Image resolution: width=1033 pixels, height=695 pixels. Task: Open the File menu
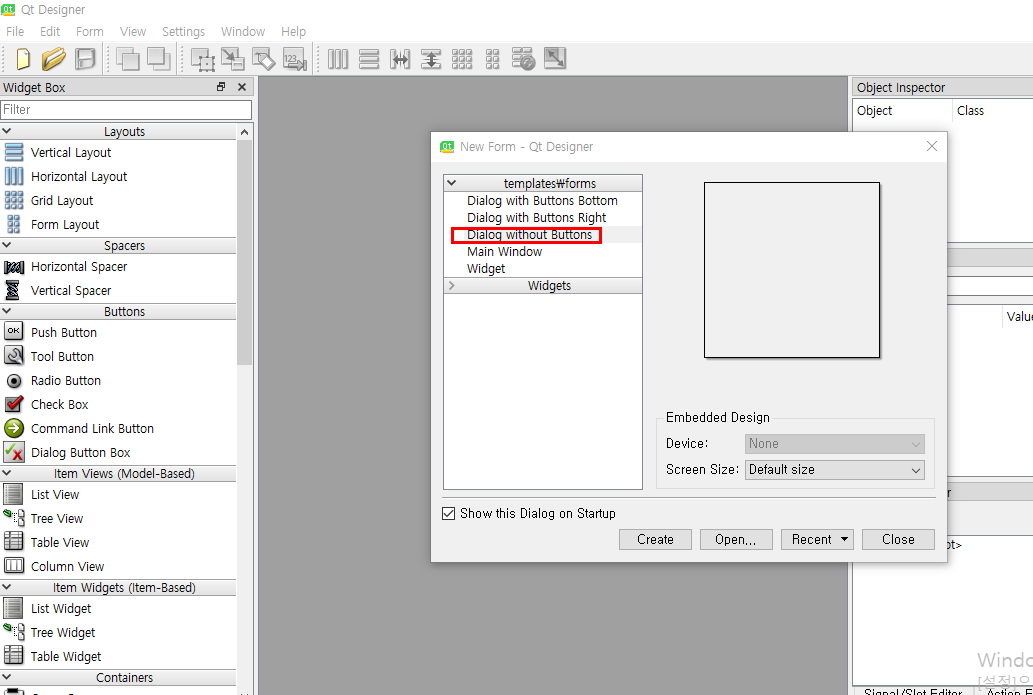15,32
